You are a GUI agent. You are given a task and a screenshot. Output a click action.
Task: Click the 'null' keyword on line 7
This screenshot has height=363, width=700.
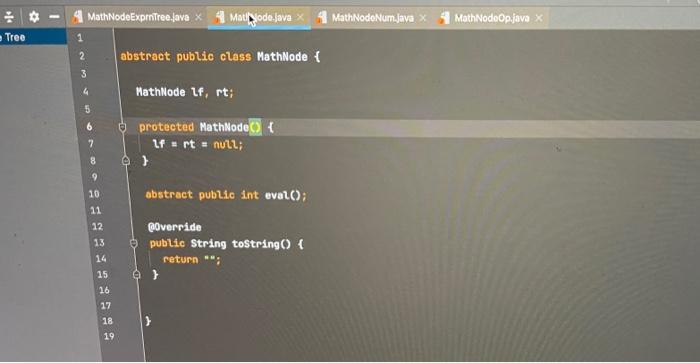click(226, 144)
